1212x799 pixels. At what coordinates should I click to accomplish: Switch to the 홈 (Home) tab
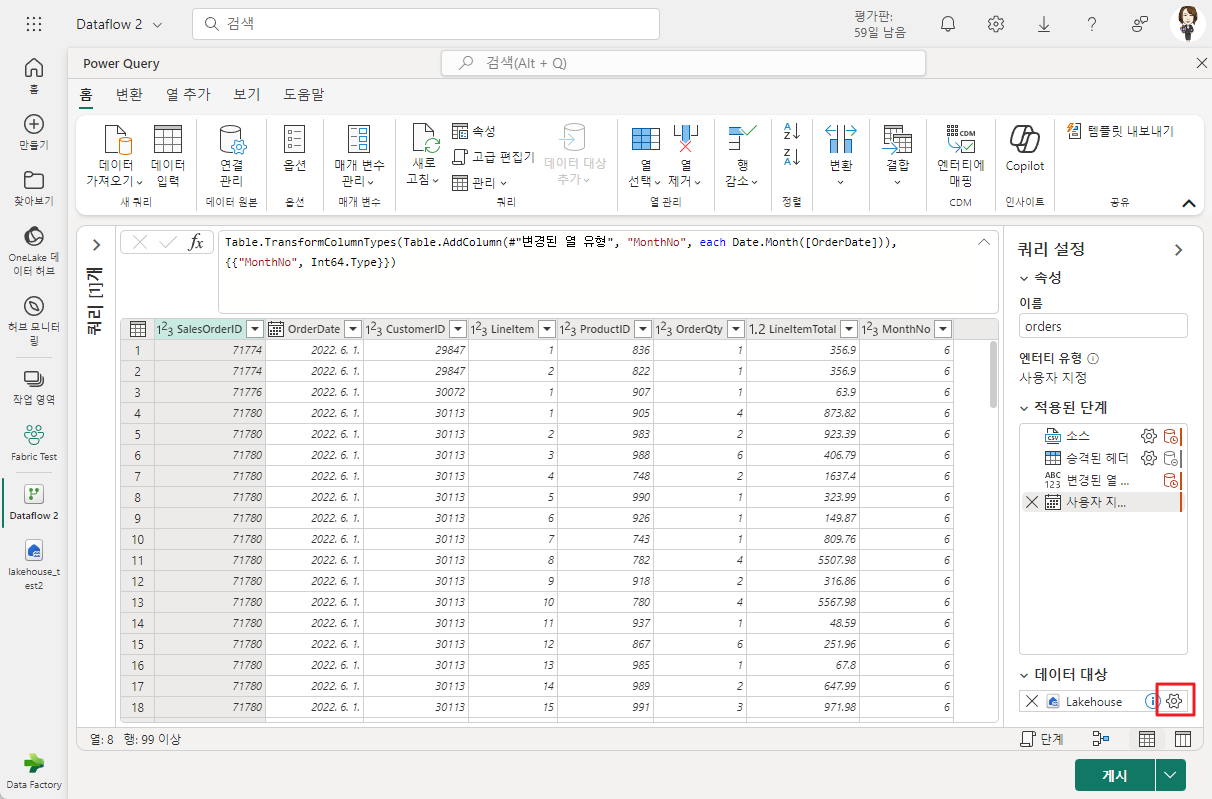(86, 94)
